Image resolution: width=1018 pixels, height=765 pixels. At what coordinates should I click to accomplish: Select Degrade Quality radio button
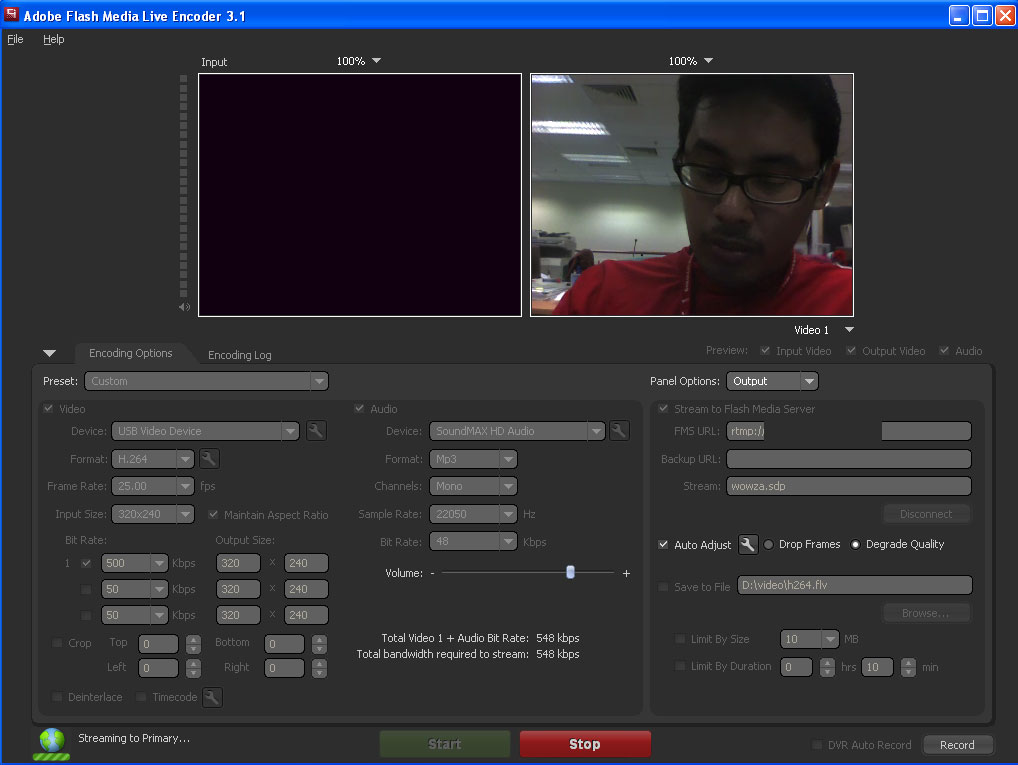click(856, 544)
